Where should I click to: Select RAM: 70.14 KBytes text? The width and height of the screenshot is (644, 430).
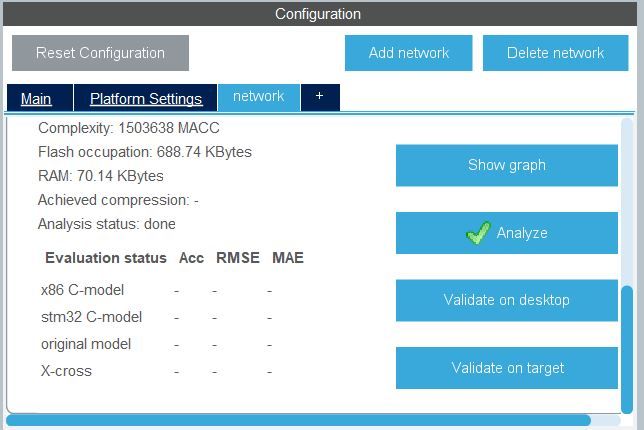101,176
